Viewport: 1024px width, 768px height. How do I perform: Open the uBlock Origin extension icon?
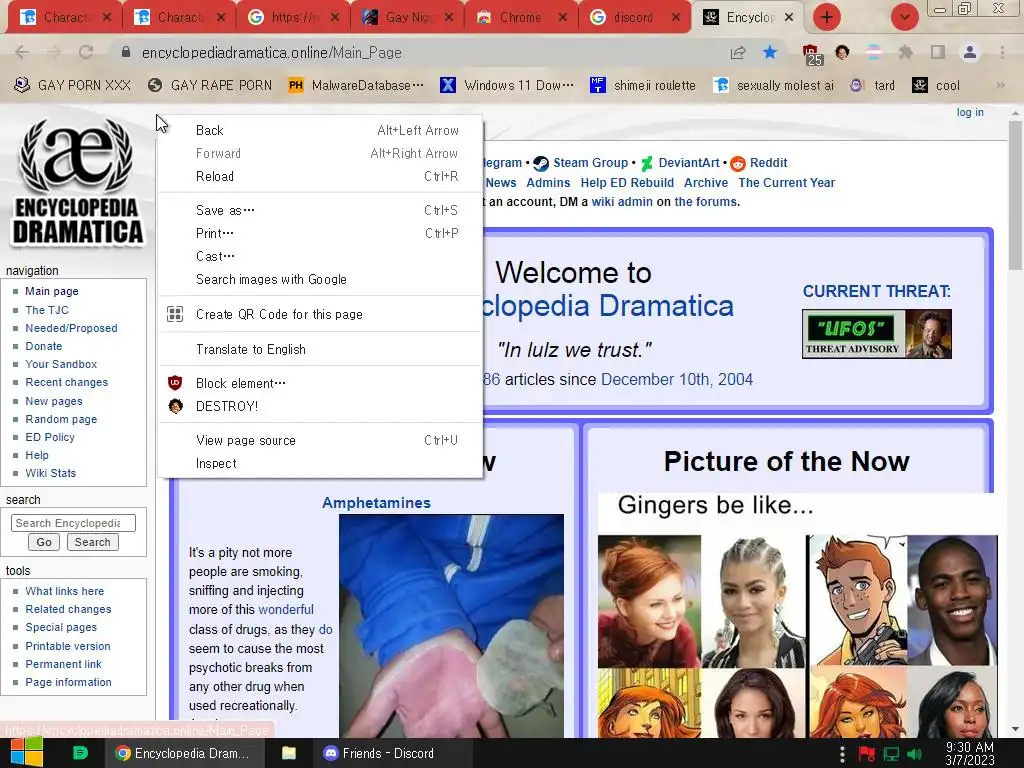pyautogui.click(x=811, y=54)
